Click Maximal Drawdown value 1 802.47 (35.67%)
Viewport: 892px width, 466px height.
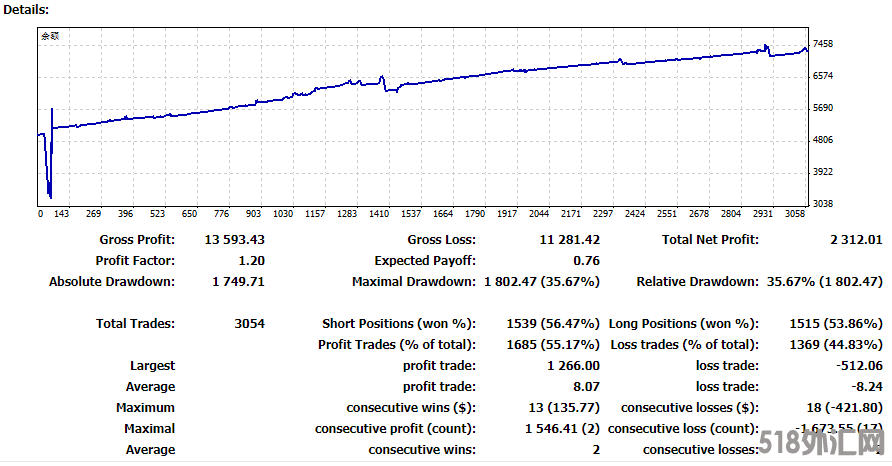pos(542,282)
